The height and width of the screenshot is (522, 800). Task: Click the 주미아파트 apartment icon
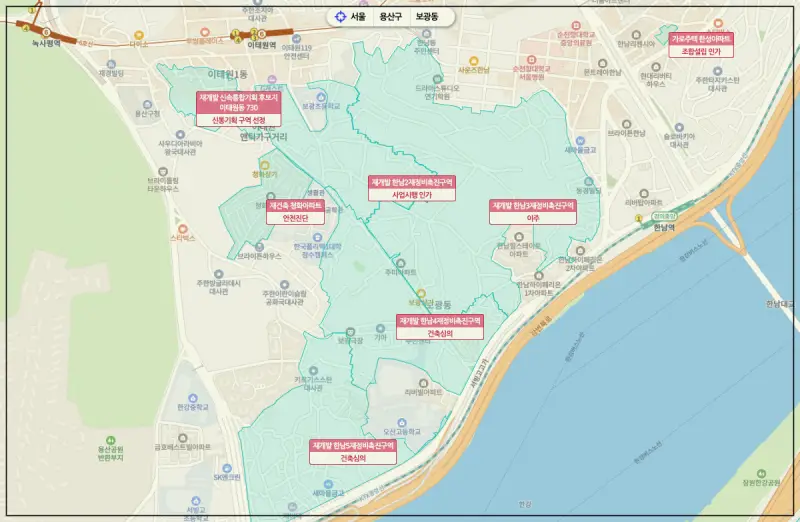(401, 263)
